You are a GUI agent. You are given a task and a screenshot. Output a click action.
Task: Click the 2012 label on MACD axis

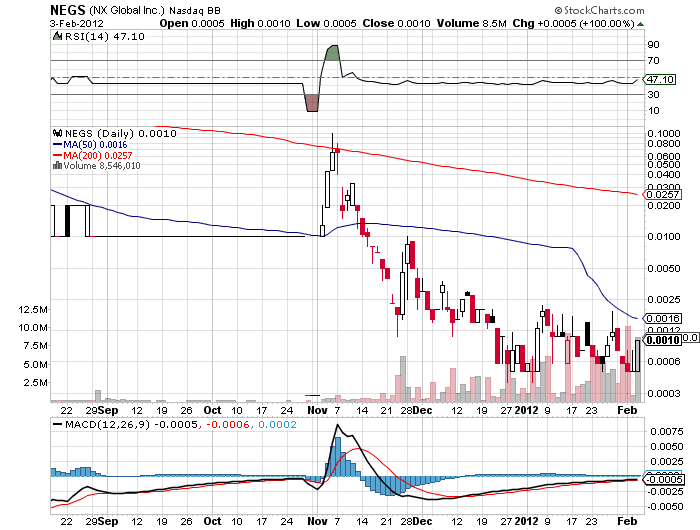[526, 521]
